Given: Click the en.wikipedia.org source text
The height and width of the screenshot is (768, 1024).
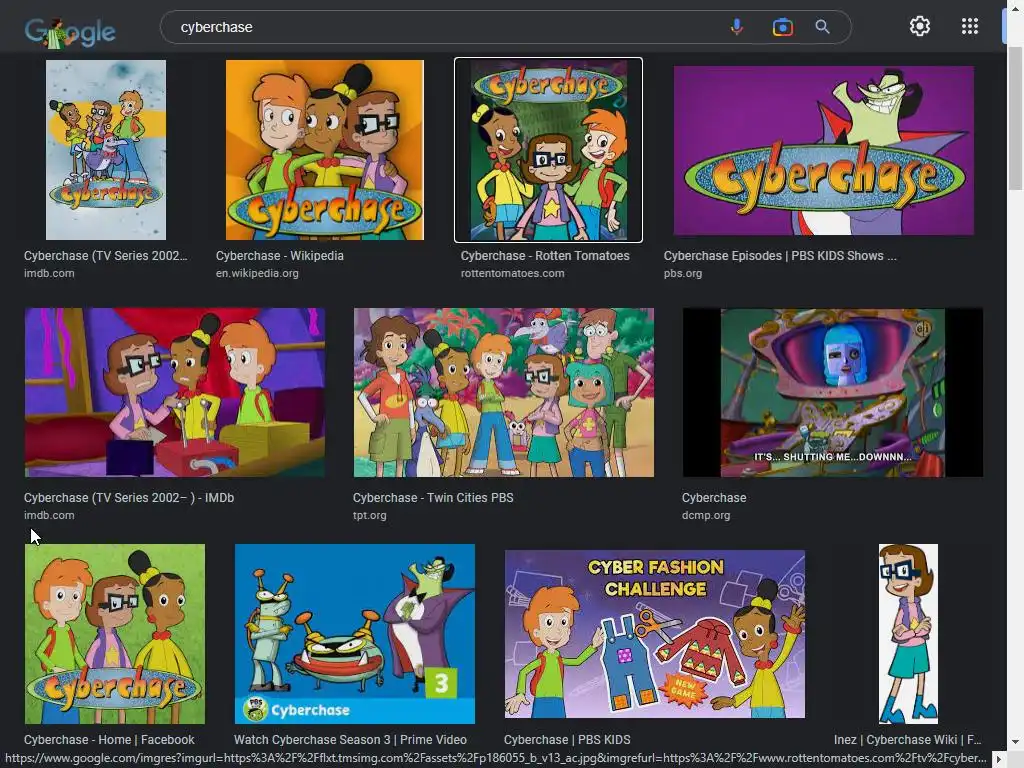Looking at the screenshot, I should click(257, 273).
